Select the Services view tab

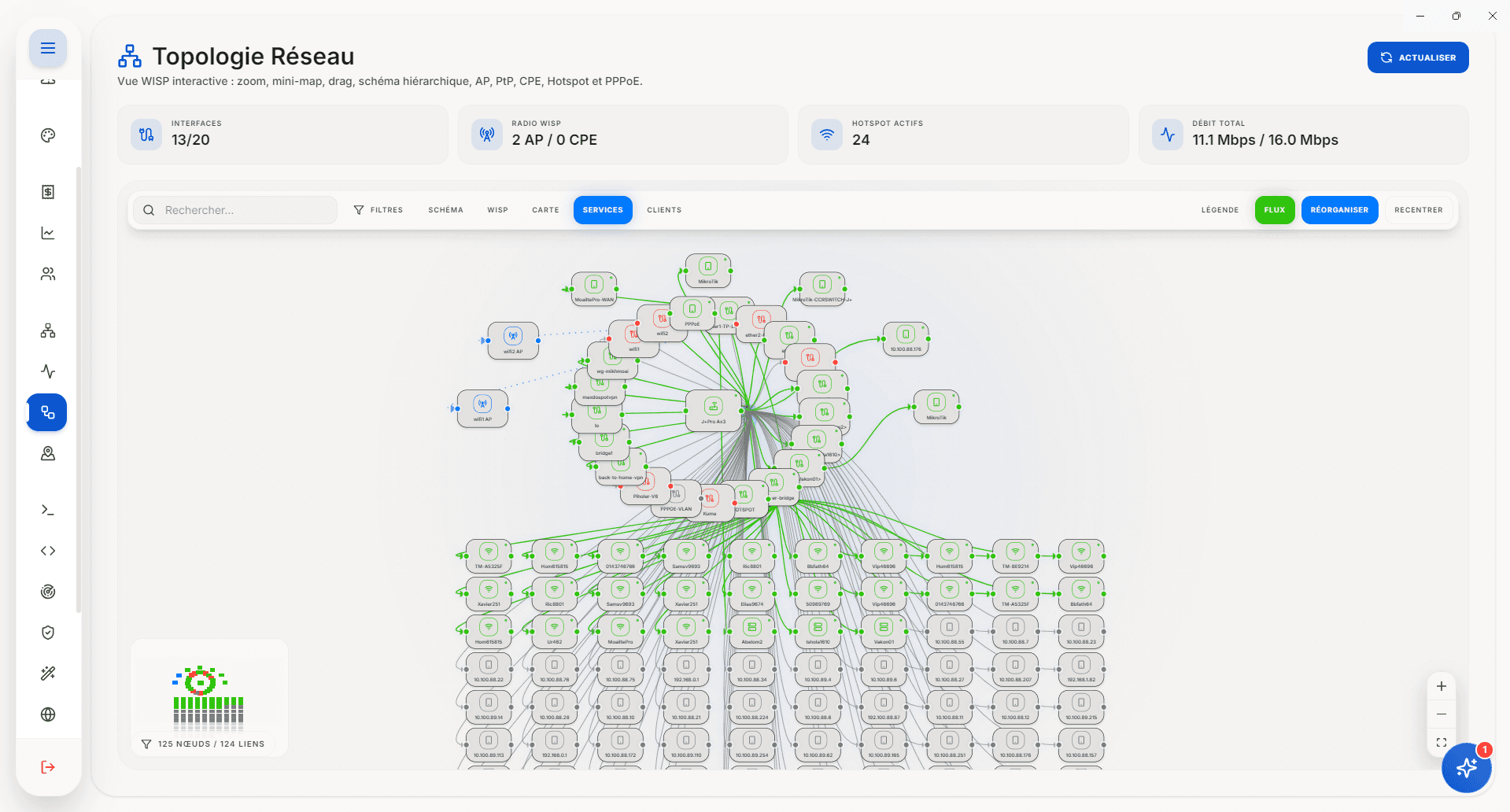pyautogui.click(x=603, y=210)
